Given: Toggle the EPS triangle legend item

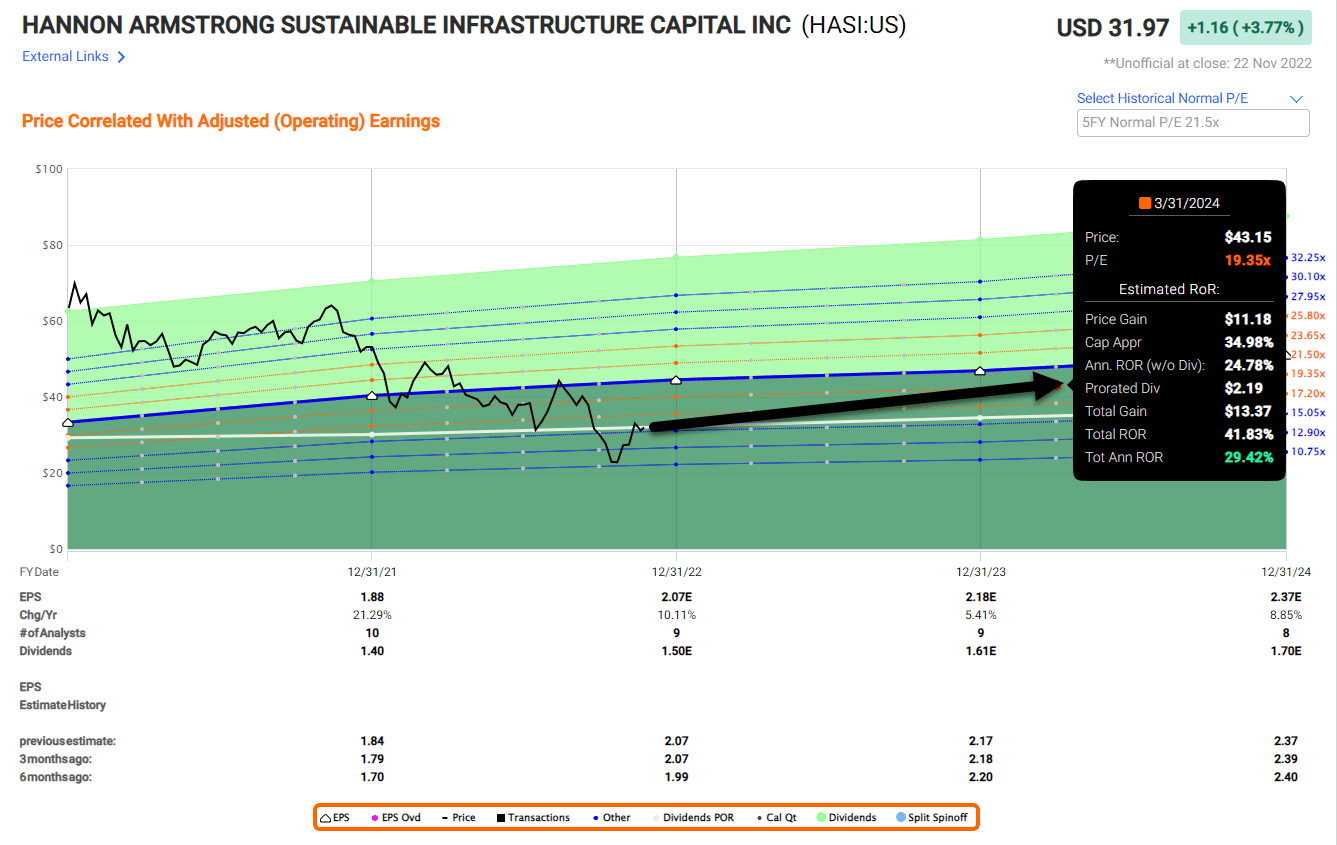Looking at the screenshot, I should (334, 817).
